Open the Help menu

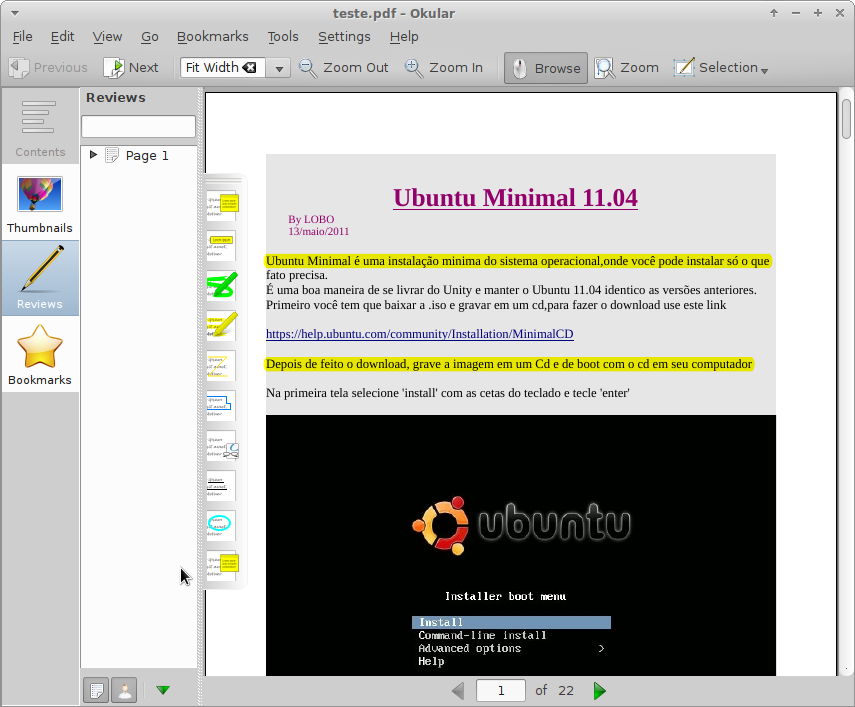coord(404,37)
